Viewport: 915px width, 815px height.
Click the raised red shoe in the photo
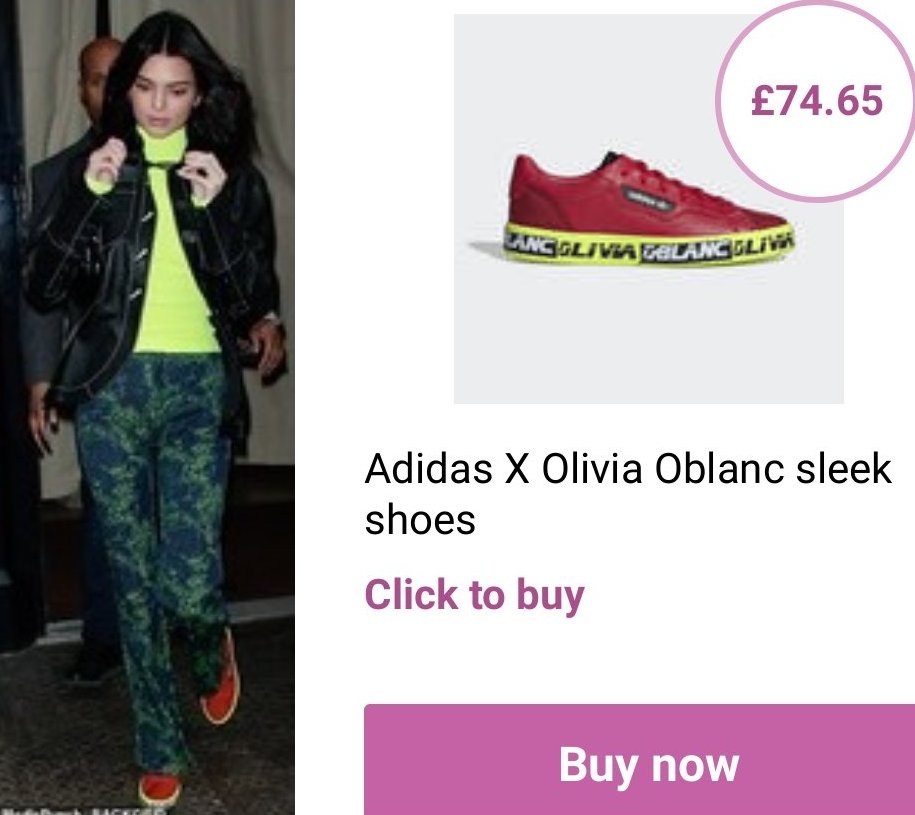click(x=221, y=683)
